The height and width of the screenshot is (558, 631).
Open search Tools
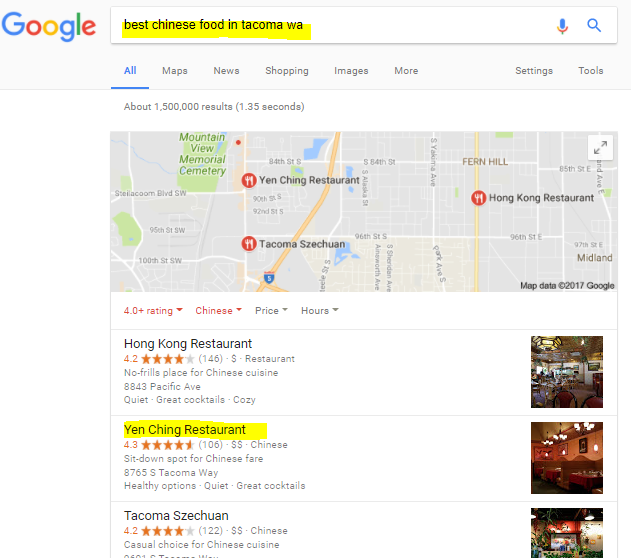[590, 71]
